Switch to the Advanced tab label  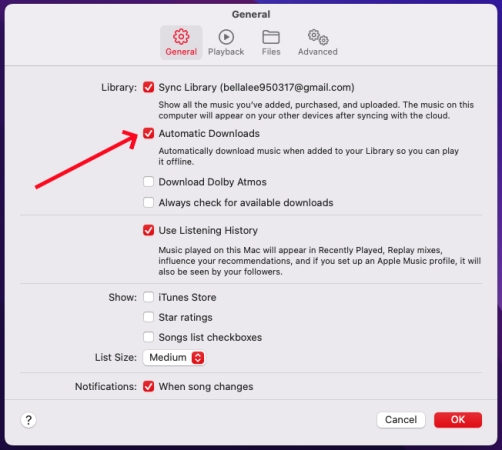tap(318, 52)
